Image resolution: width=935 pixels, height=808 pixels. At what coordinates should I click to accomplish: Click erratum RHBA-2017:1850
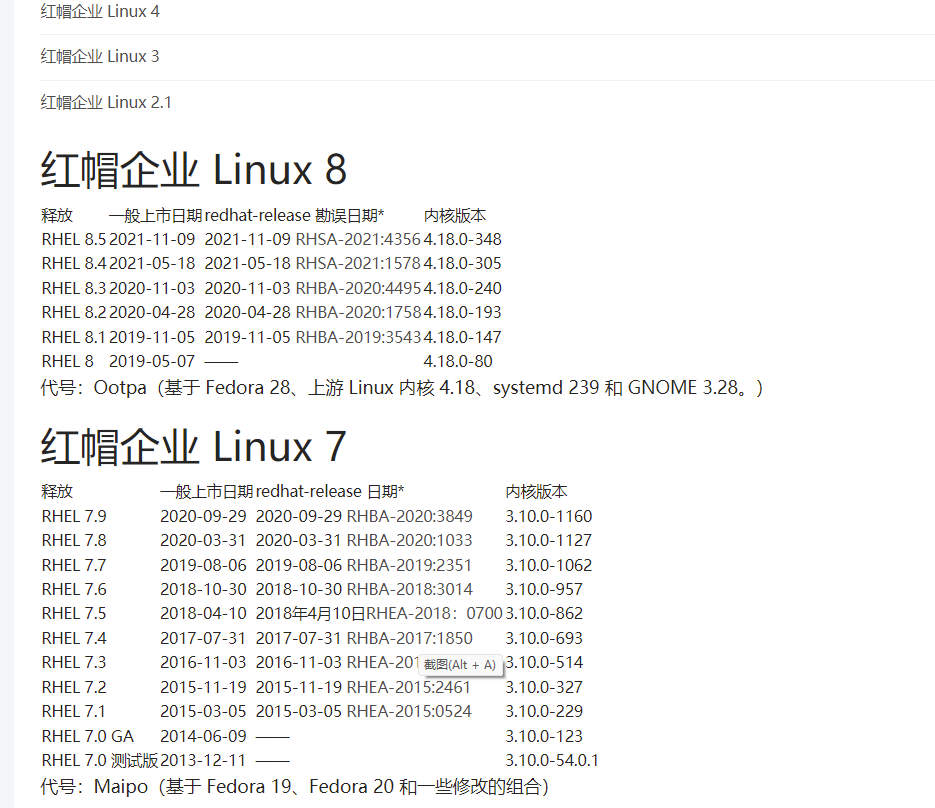pos(410,638)
